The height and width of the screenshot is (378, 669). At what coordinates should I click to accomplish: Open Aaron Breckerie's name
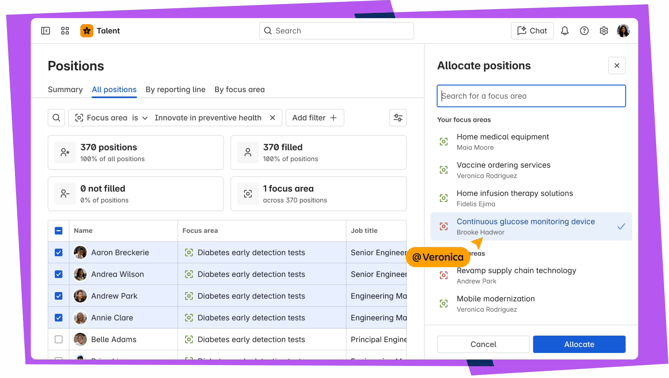click(120, 253)
